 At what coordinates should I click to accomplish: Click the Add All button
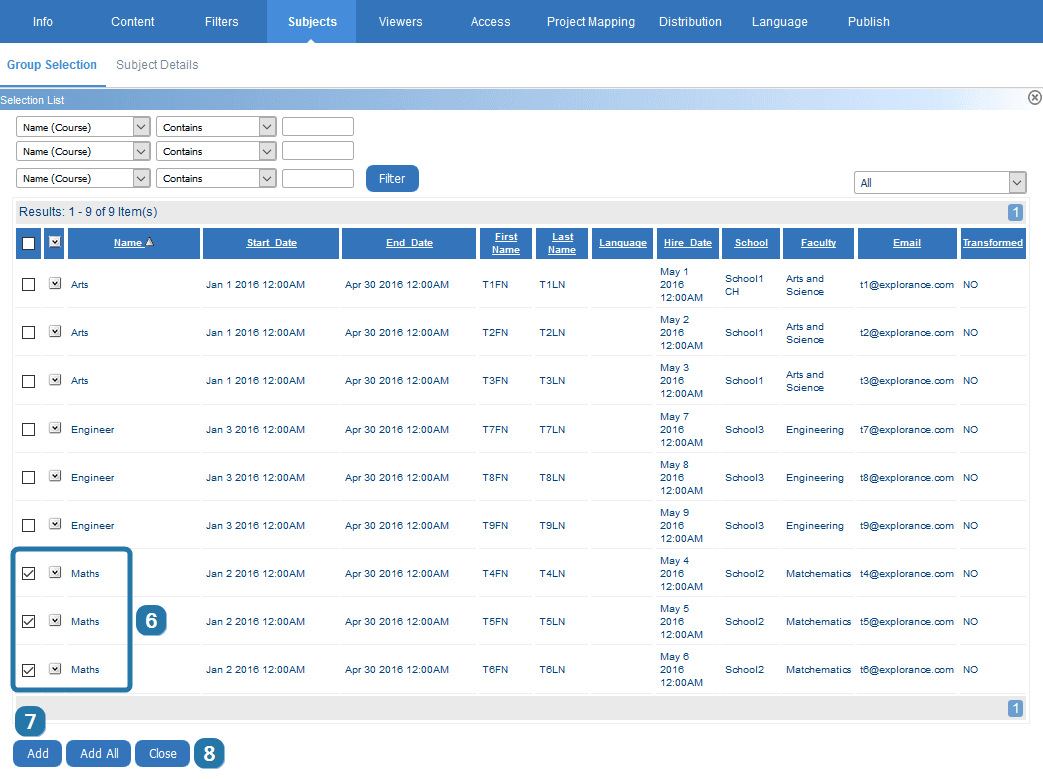[x=98, y=754]
